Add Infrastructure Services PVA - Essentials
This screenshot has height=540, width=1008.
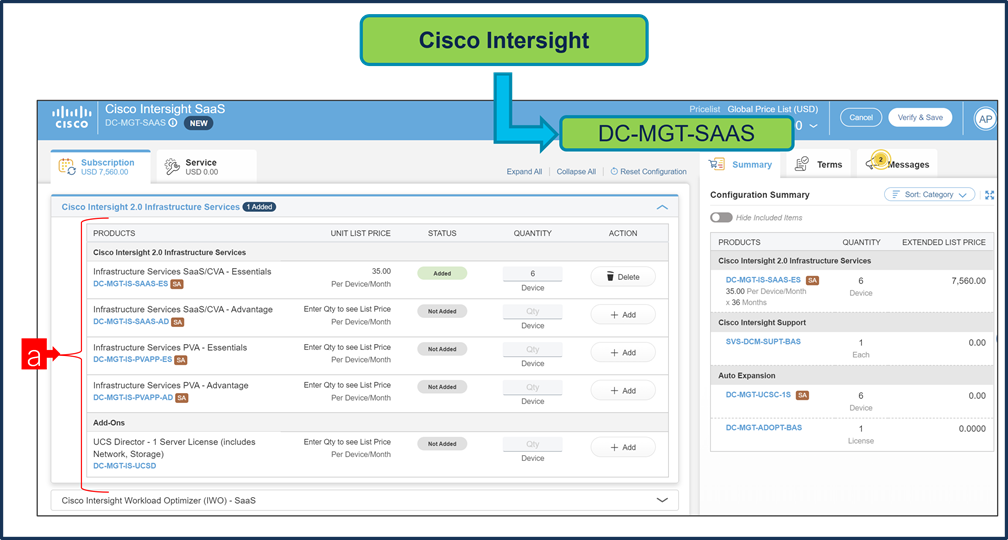[x=623, y=353]
